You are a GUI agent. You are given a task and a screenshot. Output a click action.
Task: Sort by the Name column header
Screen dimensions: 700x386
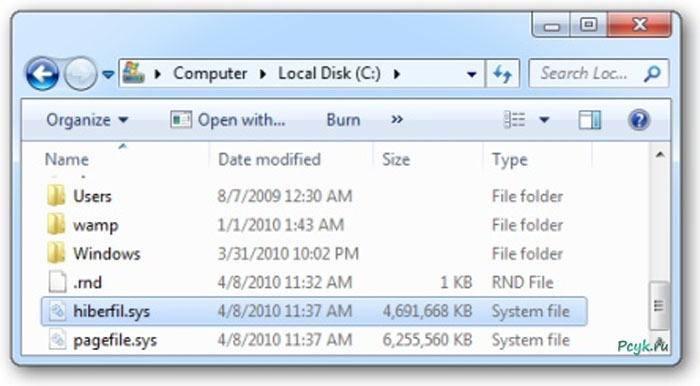(x=67, y=159)
